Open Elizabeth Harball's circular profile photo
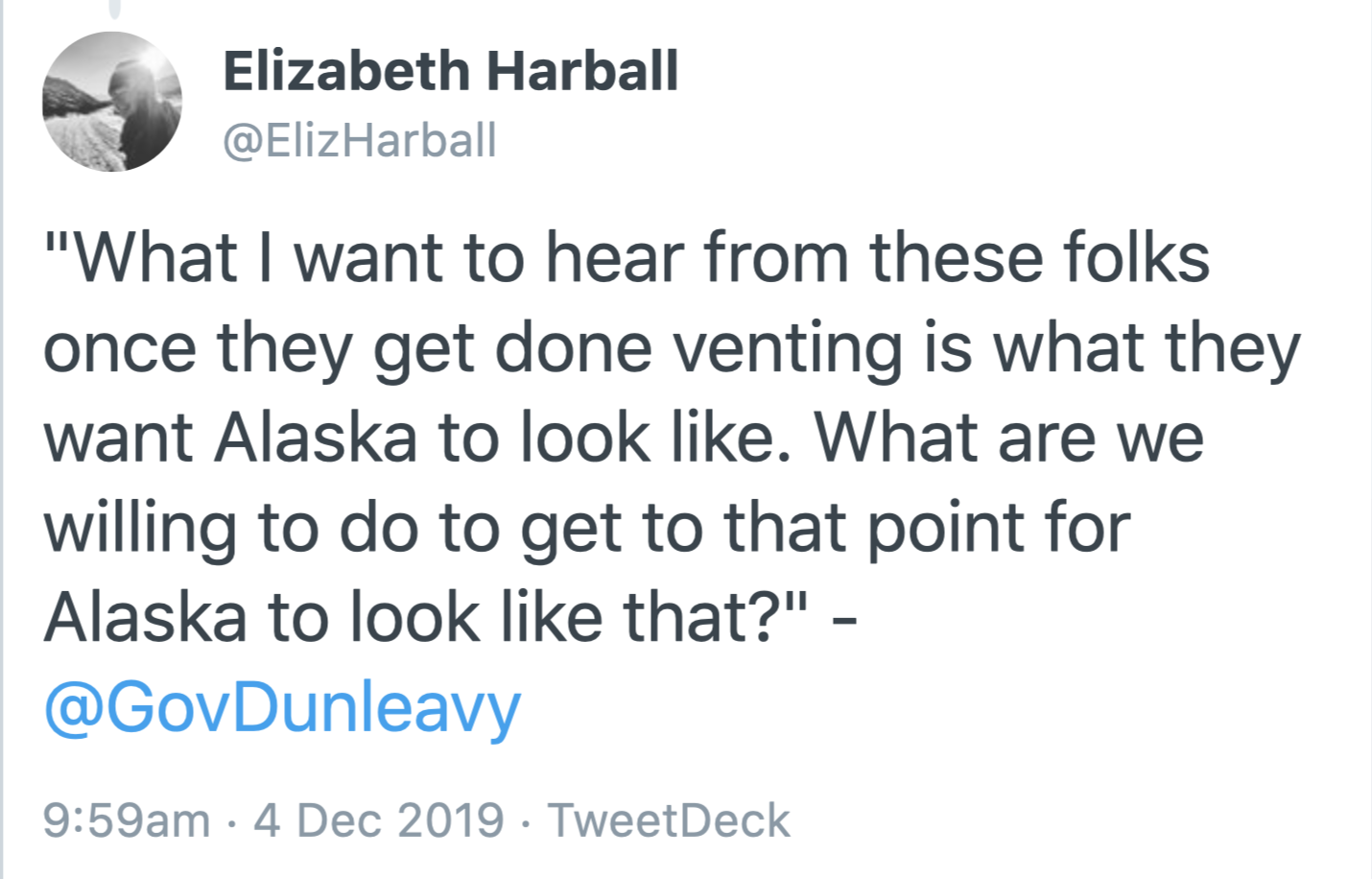The width and height of the screenshot is (1372, 879). pyautogui.click(x=112, y=102)
